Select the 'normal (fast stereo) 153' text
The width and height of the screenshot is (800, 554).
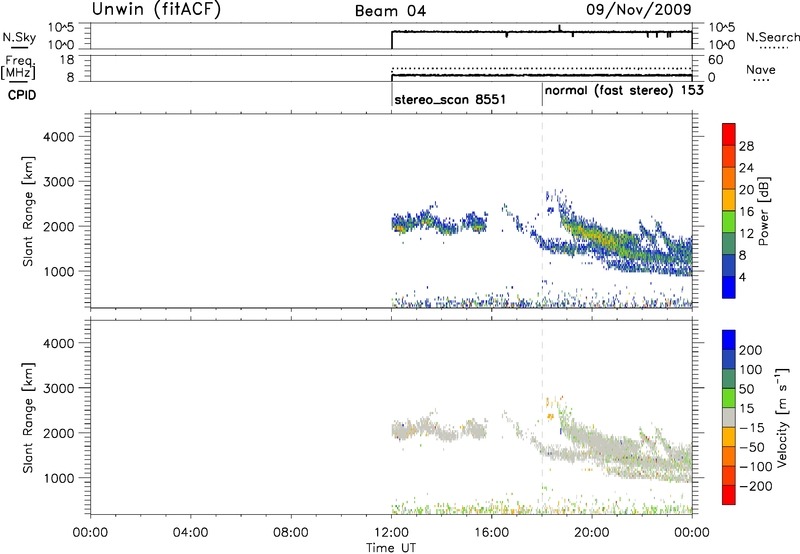tap(624, 91)
